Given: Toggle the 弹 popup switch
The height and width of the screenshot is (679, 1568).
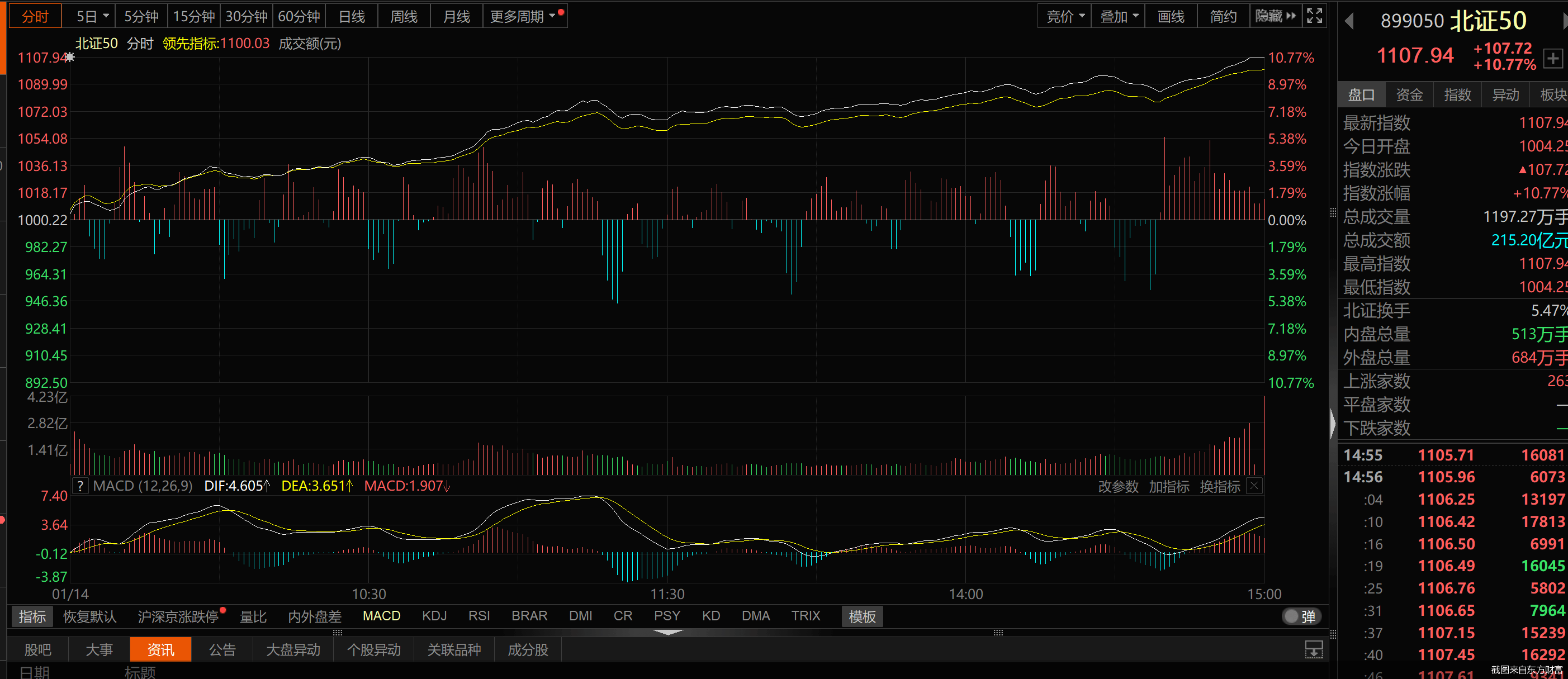Looking at the screenshot, I should pyautogui.click(x=1301, y=616).
